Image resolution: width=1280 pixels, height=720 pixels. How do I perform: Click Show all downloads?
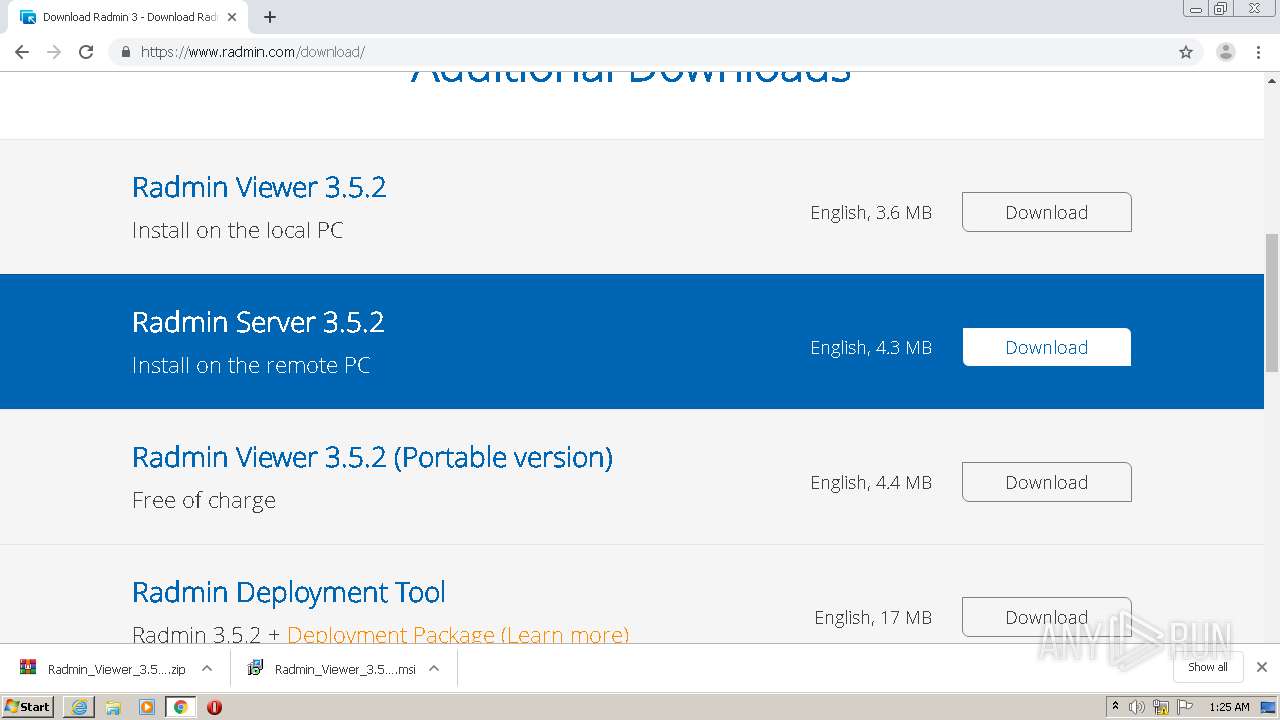(x=1208, y=667)
